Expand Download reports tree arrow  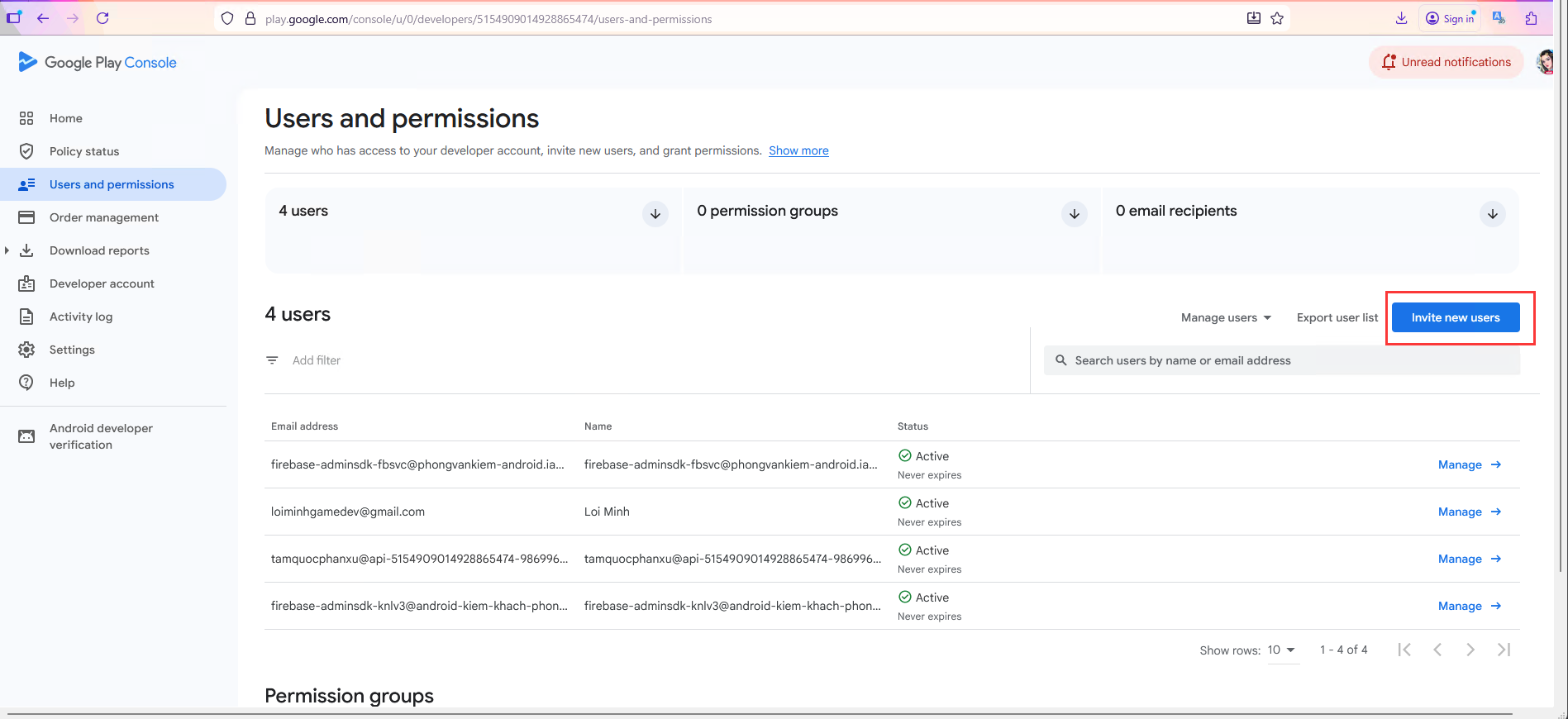coord(7,250)
